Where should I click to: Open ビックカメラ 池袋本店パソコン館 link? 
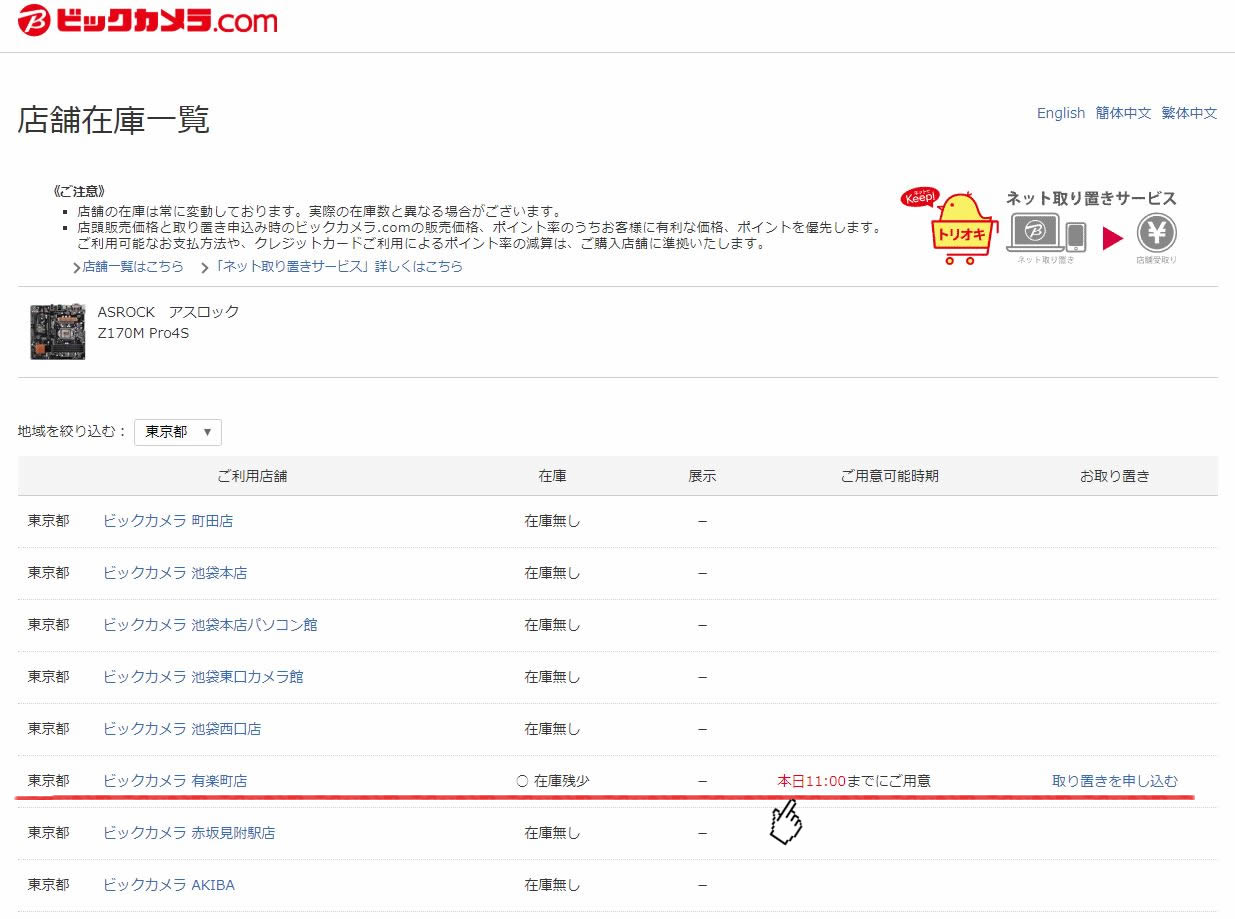click(x=210, y=625)
